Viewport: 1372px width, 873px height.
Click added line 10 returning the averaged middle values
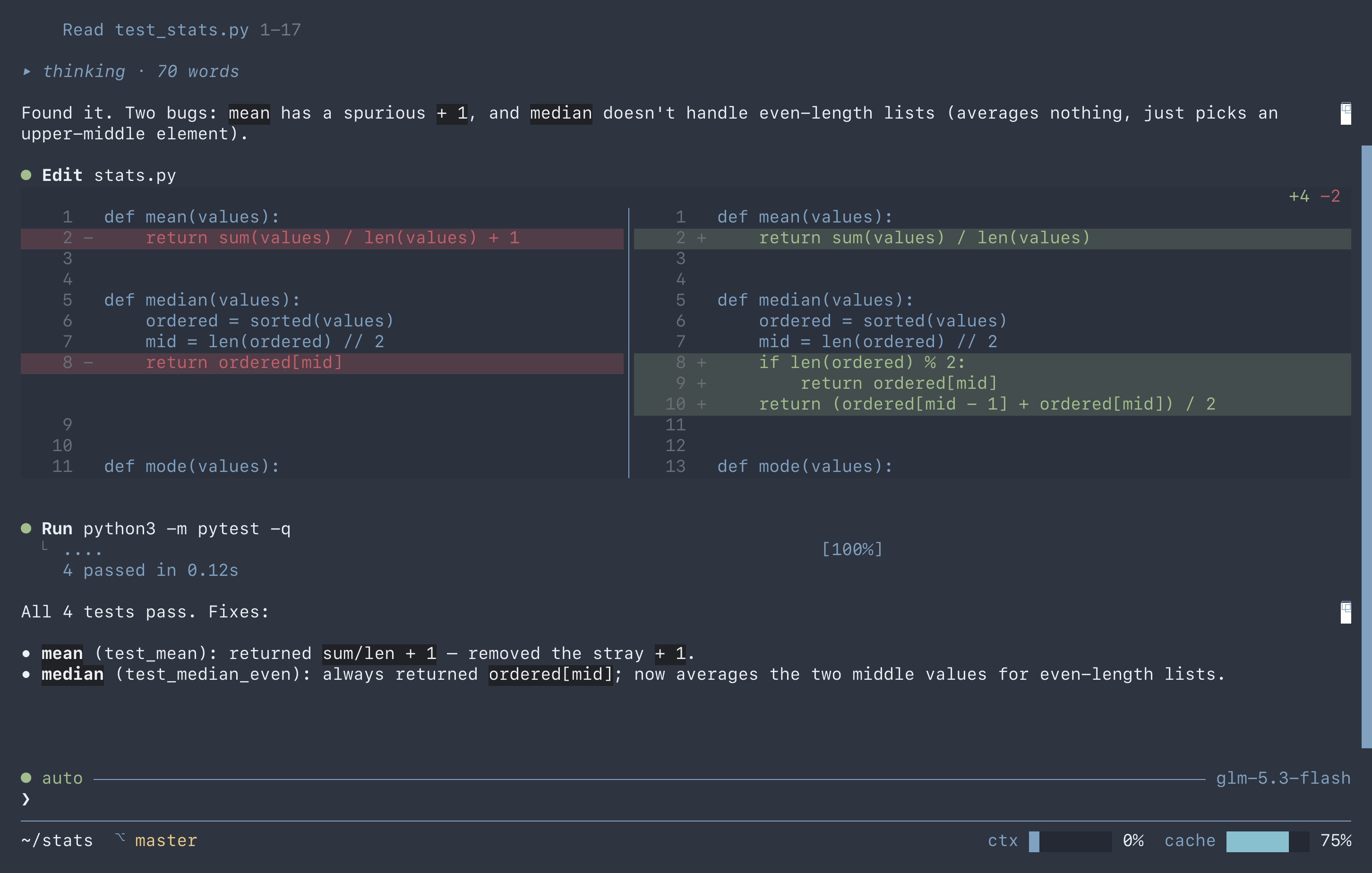click(992, 404)
